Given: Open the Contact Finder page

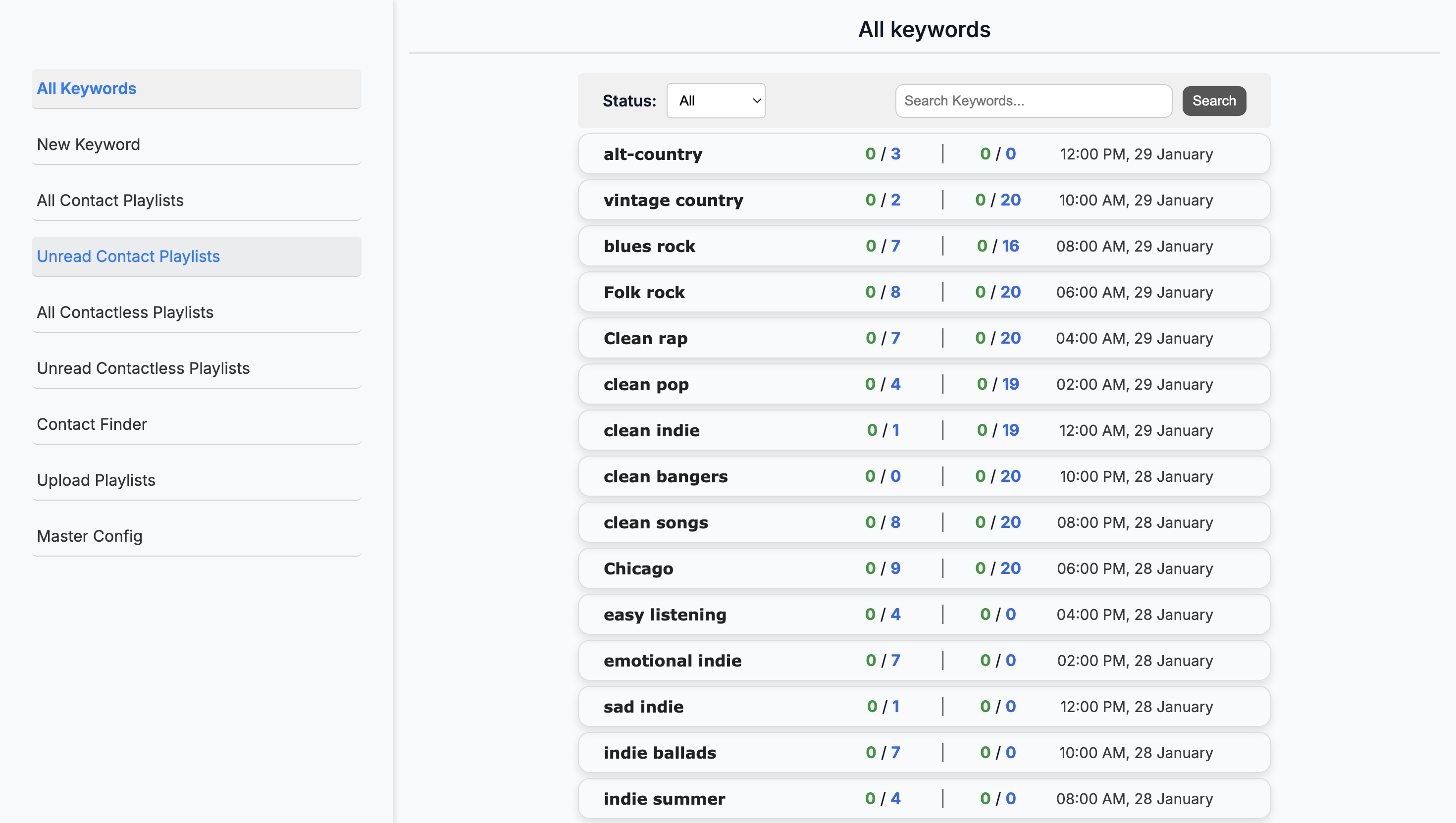Looking at the screenshot, I should pos(196,424).
